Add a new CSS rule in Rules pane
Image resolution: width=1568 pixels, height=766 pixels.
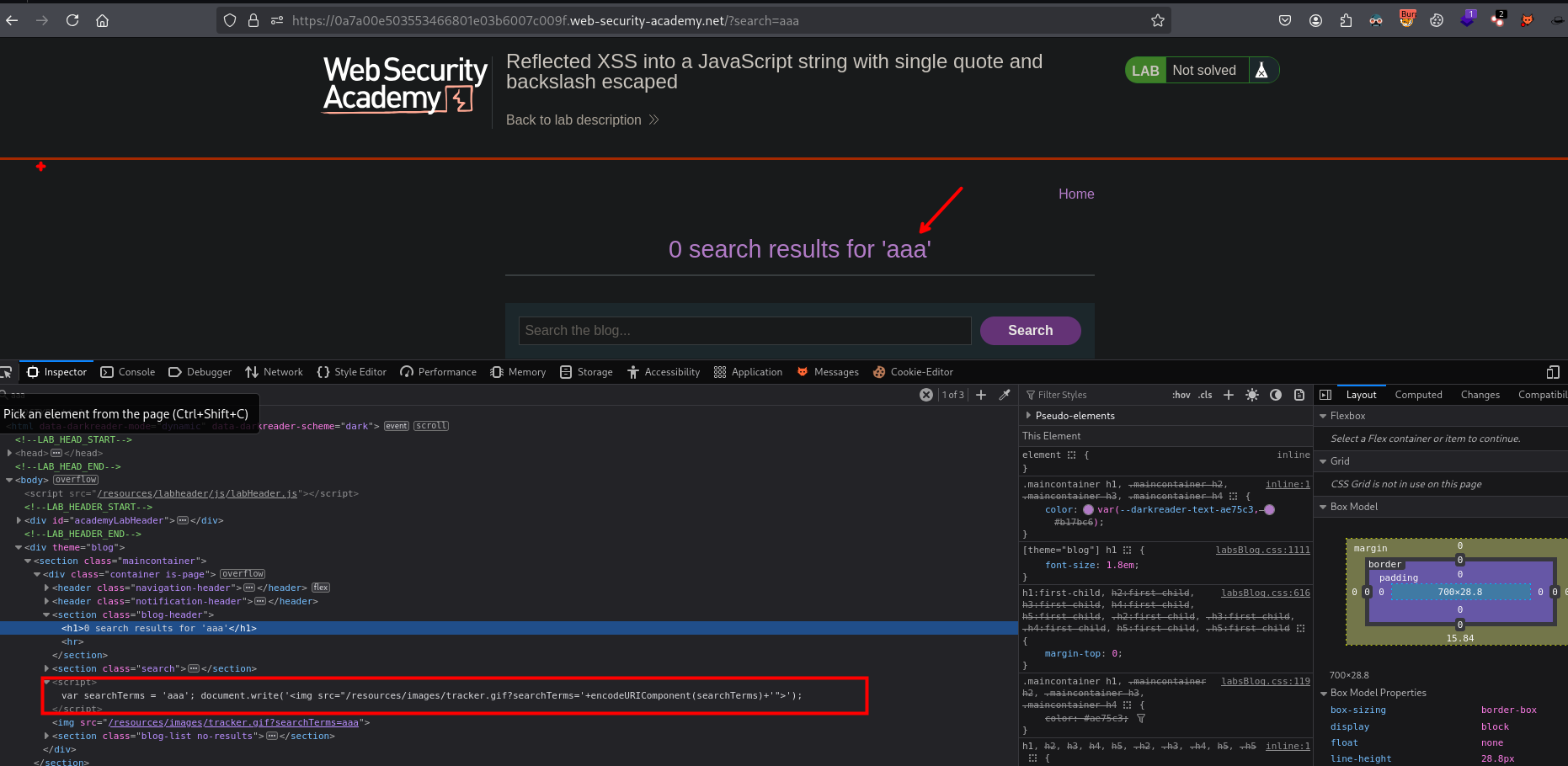click(x=1229, y=395)
